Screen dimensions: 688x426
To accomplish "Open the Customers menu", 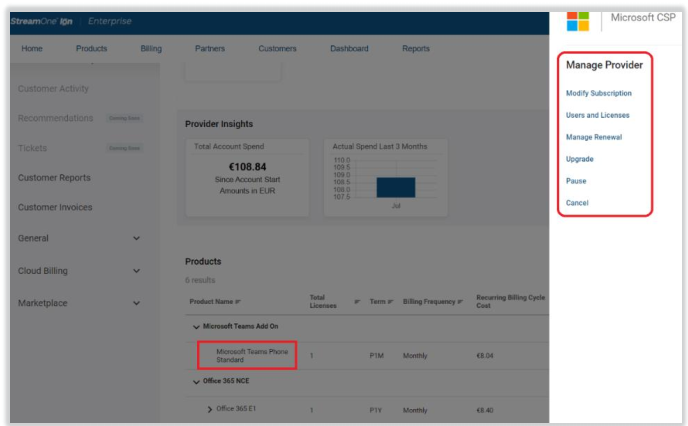I will coord(277,48).
